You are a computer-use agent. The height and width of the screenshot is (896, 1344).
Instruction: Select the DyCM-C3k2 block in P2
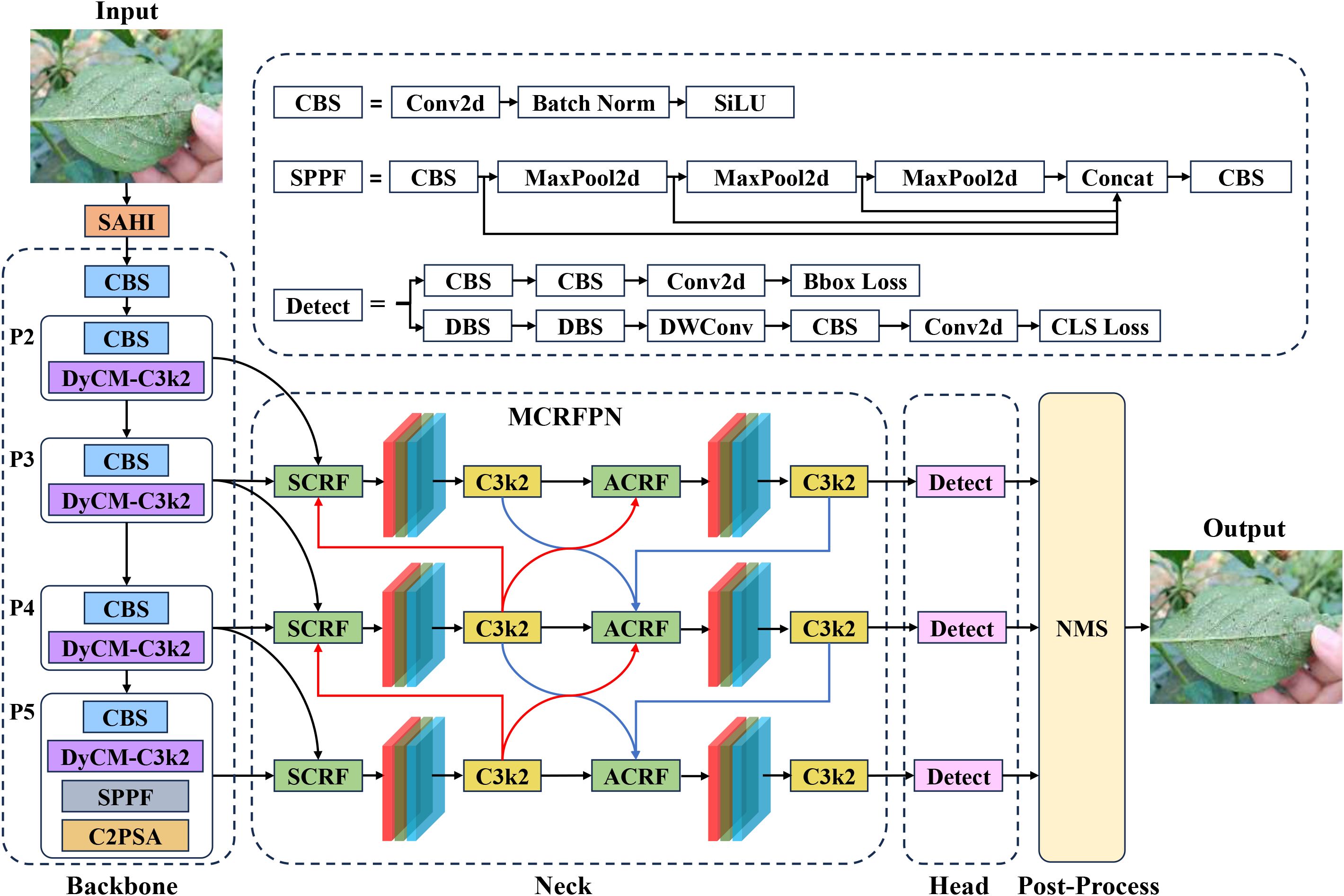[126, 378]
